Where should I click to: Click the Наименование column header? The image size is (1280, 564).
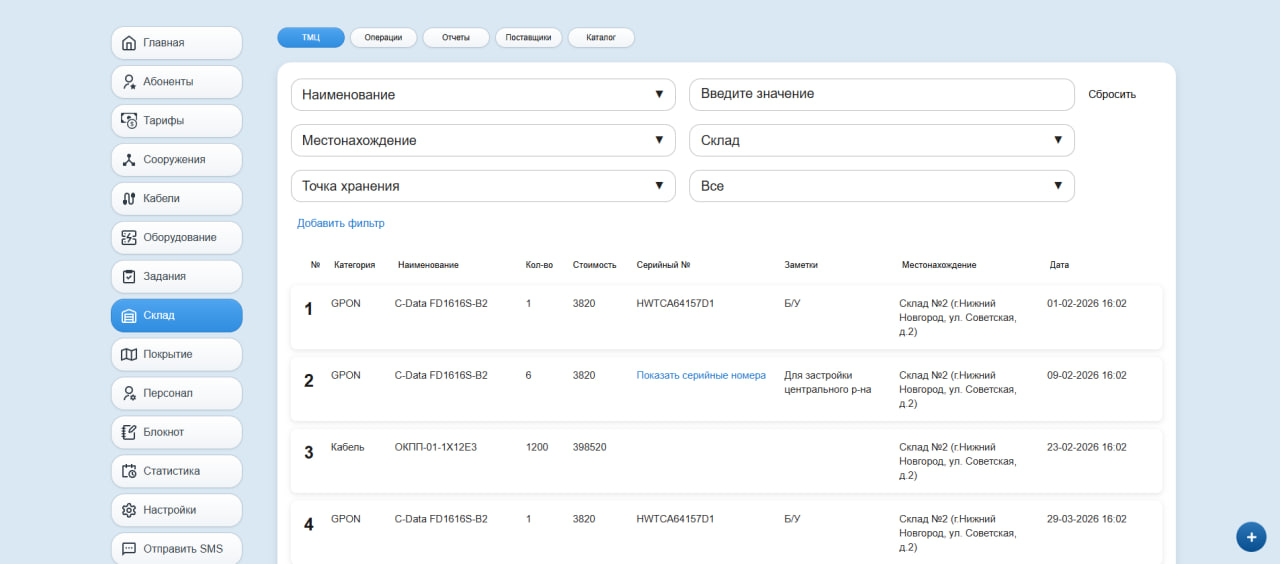(x=428, y=266)
